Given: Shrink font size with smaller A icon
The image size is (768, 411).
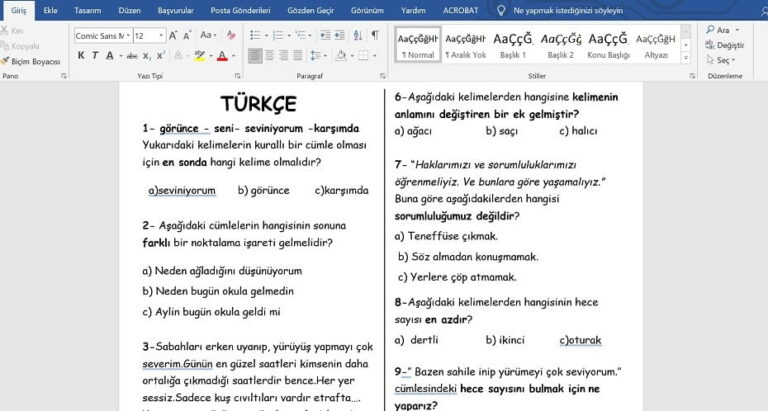Looking at the screenshot, I should (x=187, y=35).
